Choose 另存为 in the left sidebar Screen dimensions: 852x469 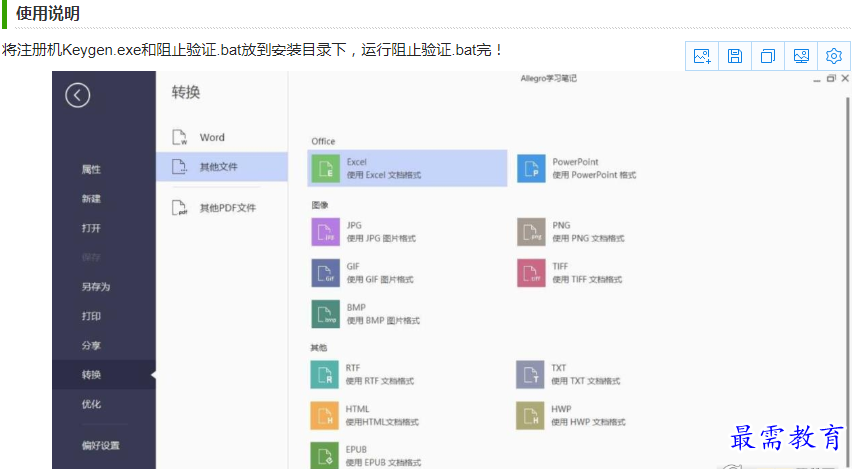(96, 287)
